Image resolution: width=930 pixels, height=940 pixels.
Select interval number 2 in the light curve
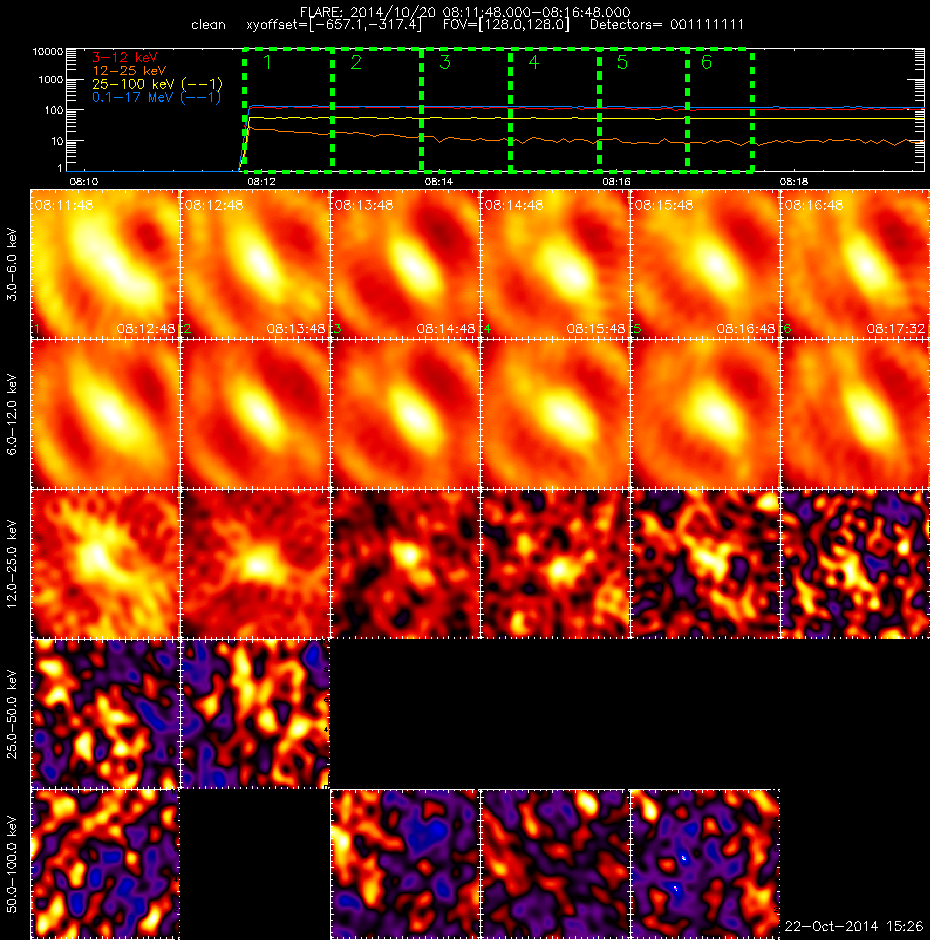356,62
